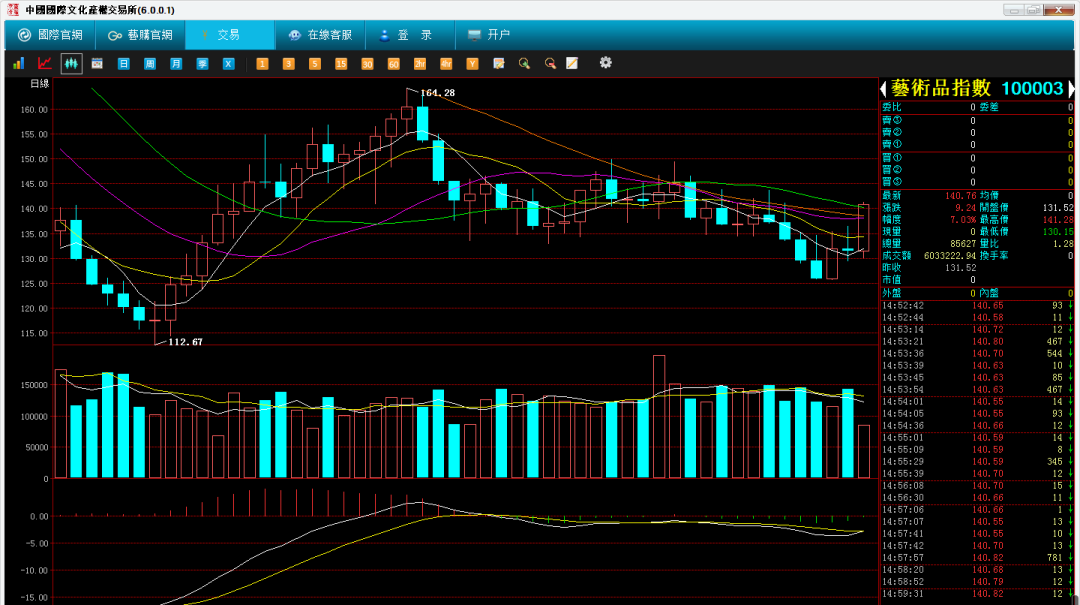This screenshot has width=1080, height=605.
Task: Select 4hr interval icon
Action: 446,63
